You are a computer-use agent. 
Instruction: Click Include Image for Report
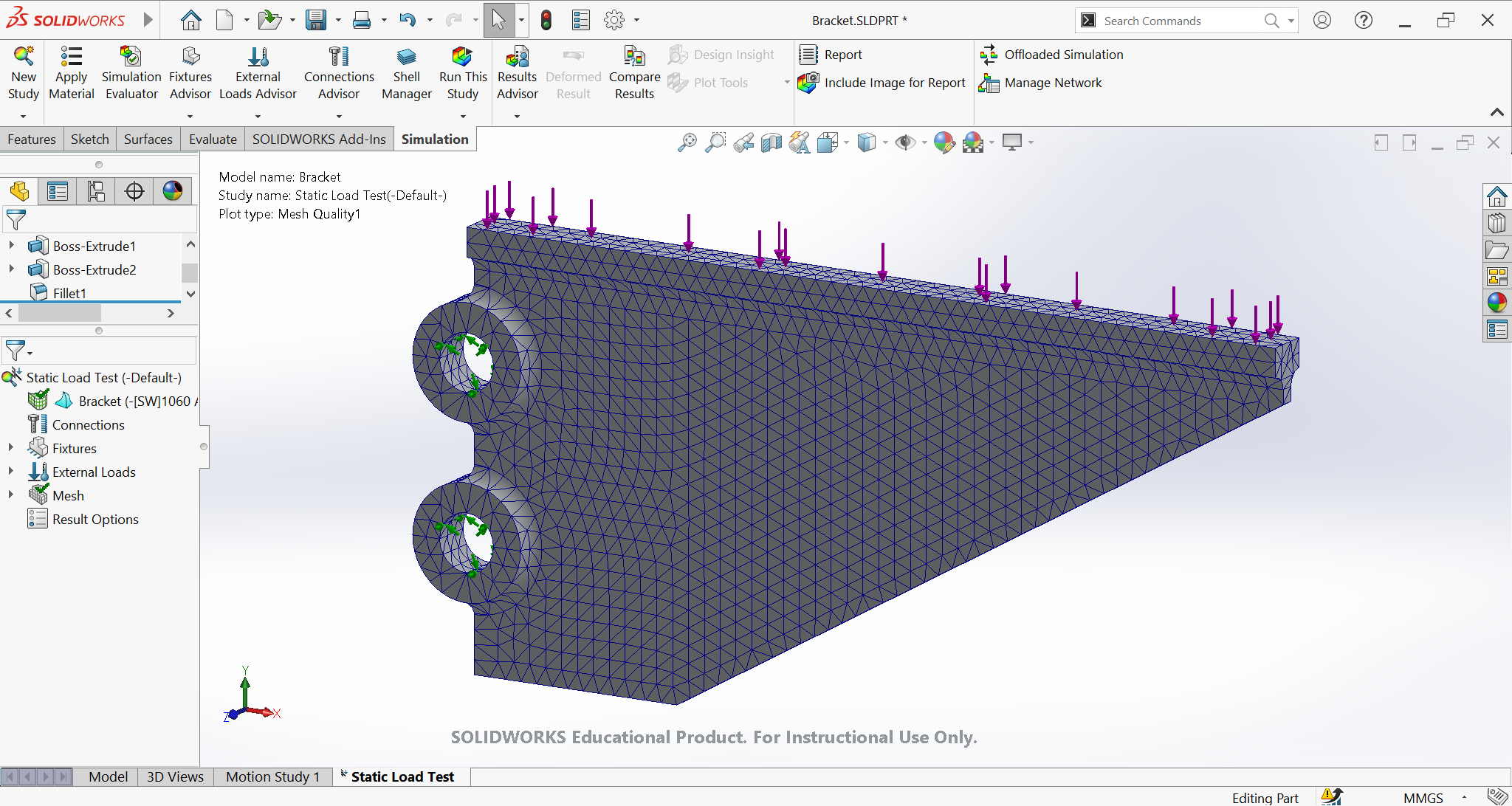click(882, 83)
